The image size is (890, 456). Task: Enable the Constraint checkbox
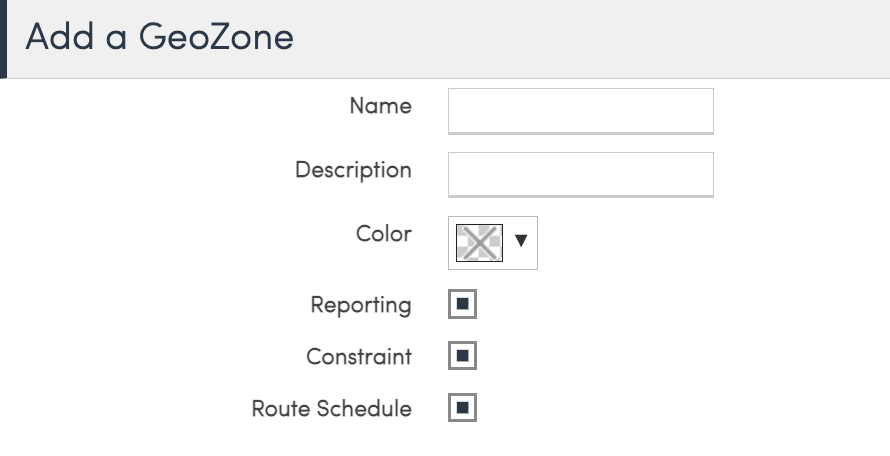(x=462, y=356)
